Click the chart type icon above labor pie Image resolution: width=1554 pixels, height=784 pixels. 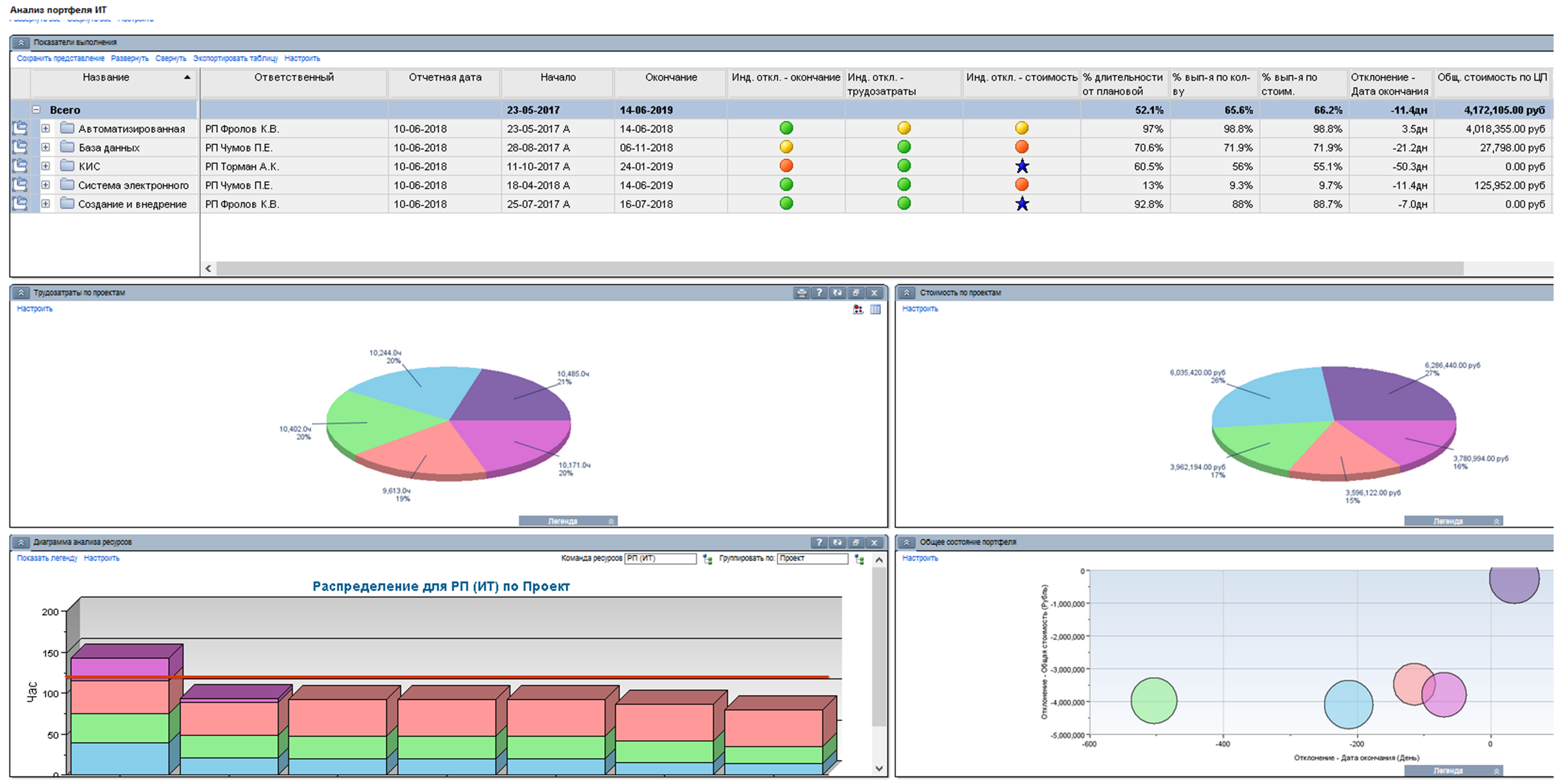pos(858,309)
